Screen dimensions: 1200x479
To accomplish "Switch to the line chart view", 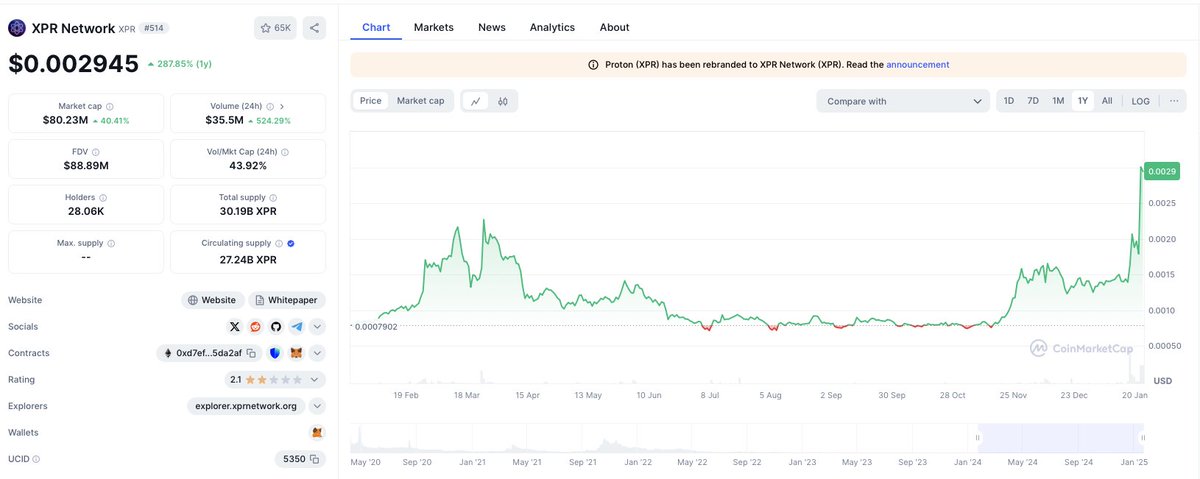I will [x=476, y=101].
